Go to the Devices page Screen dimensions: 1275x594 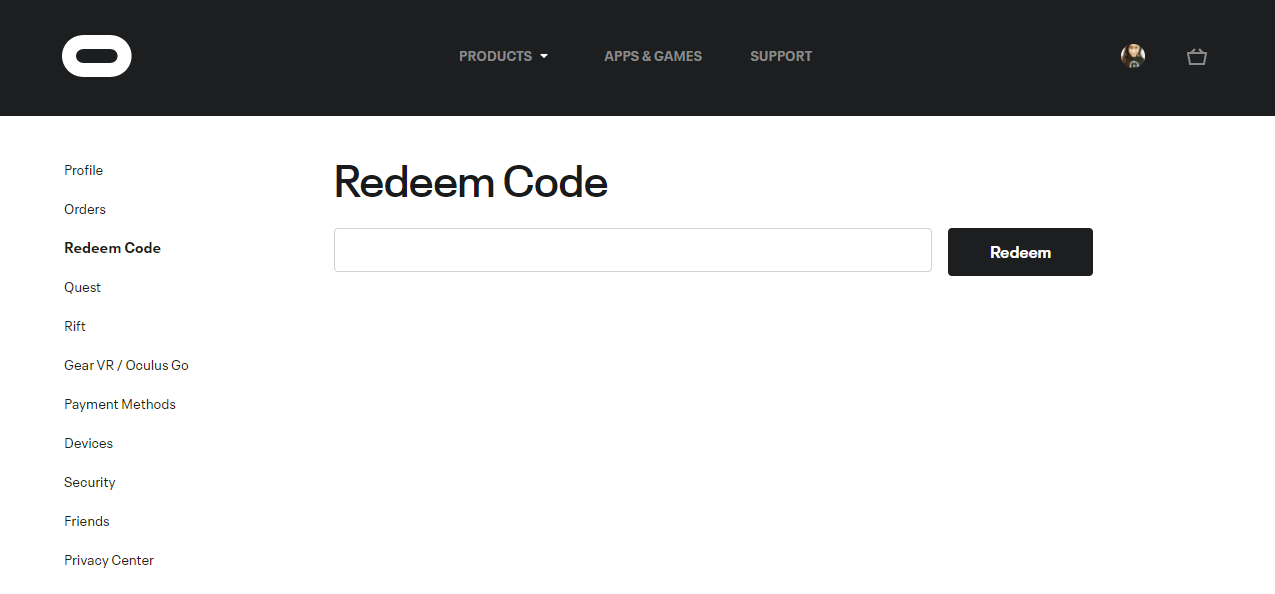click(x=88, y=443)
